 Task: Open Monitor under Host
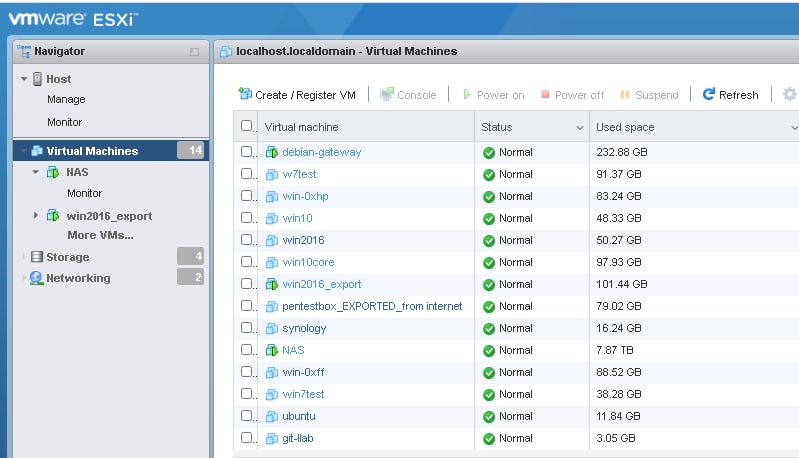64,122
